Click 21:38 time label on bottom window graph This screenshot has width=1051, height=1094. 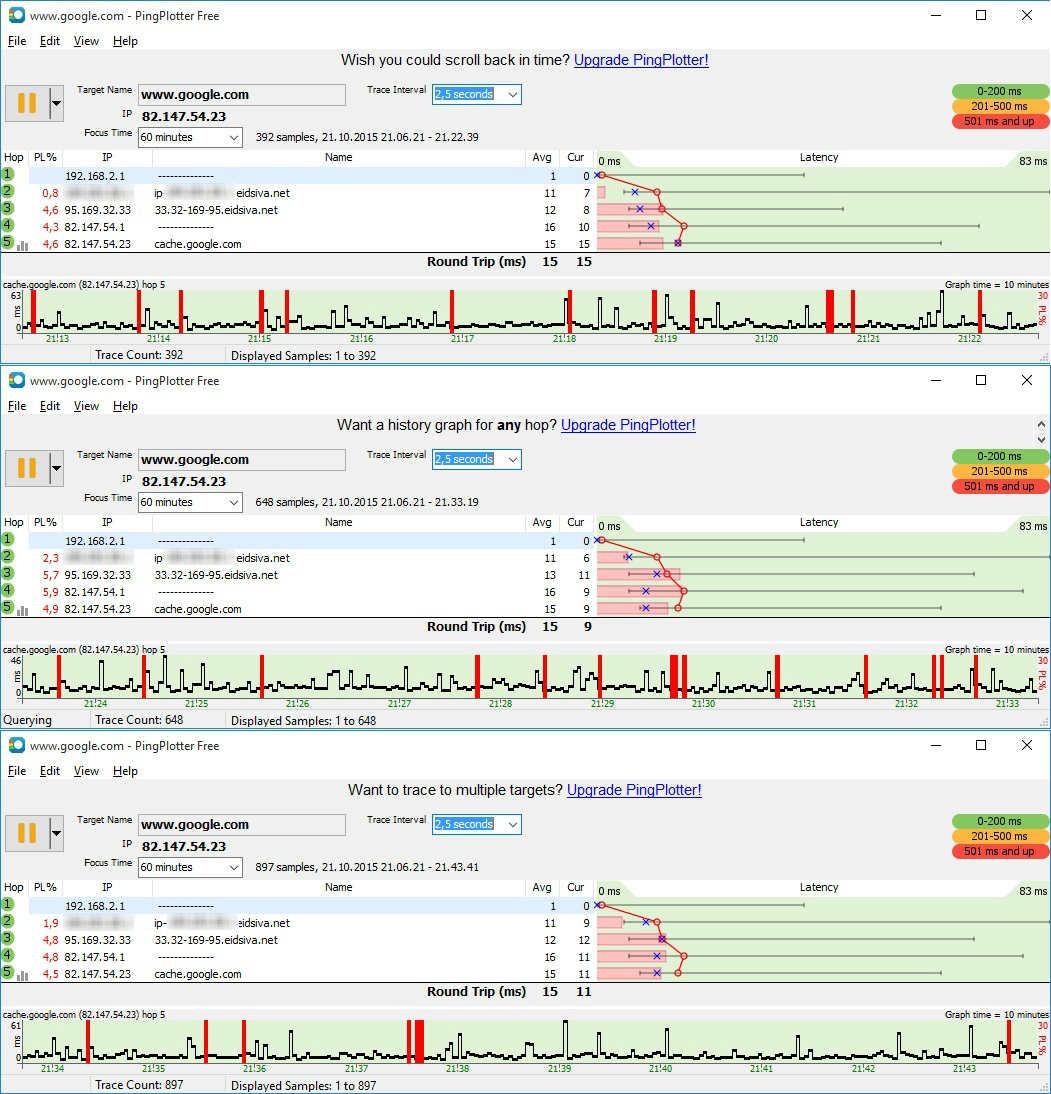coord(458,1069)
